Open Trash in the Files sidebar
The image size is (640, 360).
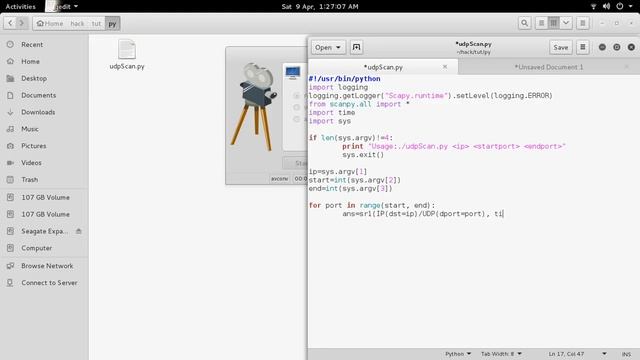pos(29,180)
